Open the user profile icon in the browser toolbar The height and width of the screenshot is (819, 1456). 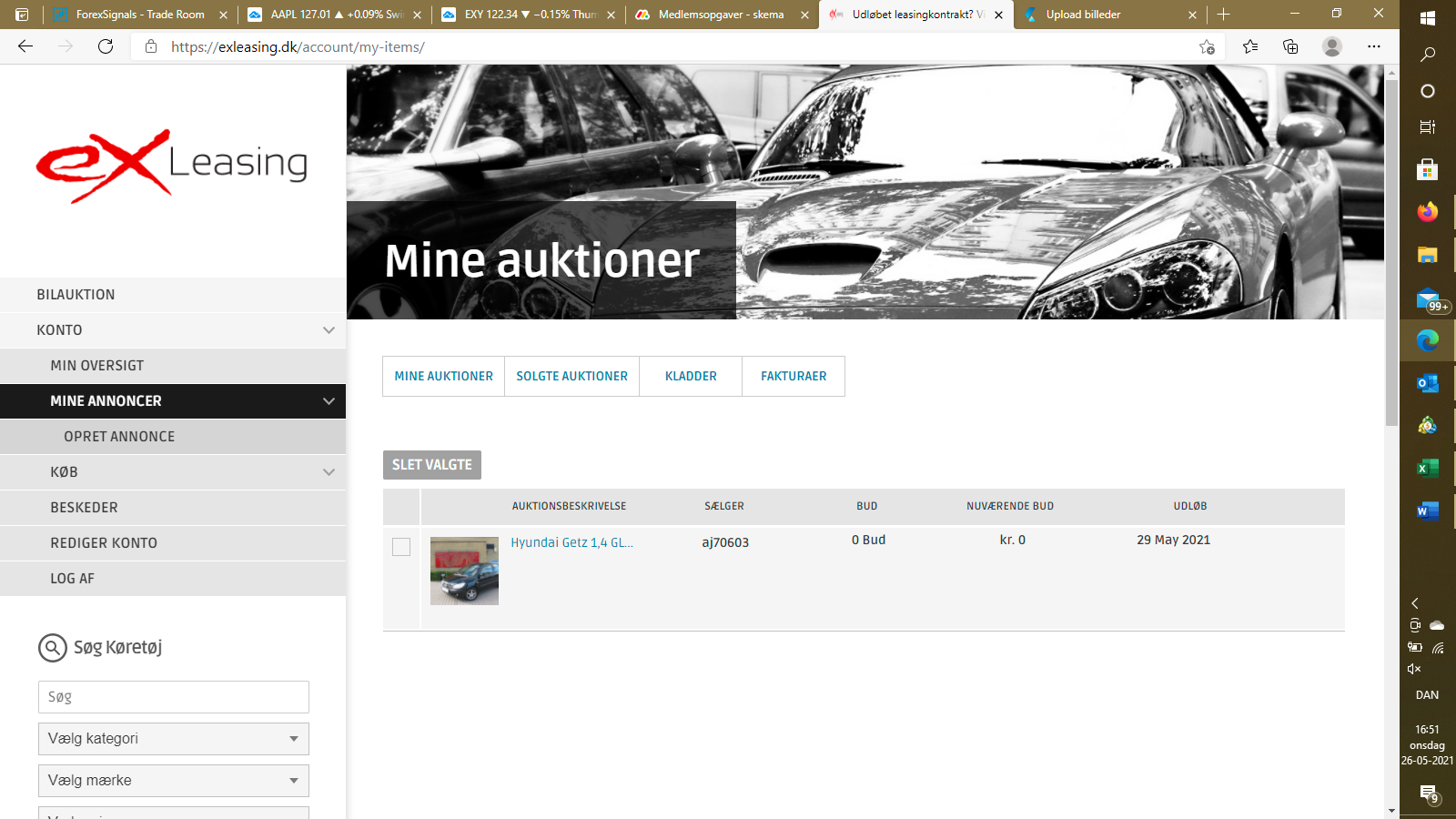click(x=1331, y=46)
